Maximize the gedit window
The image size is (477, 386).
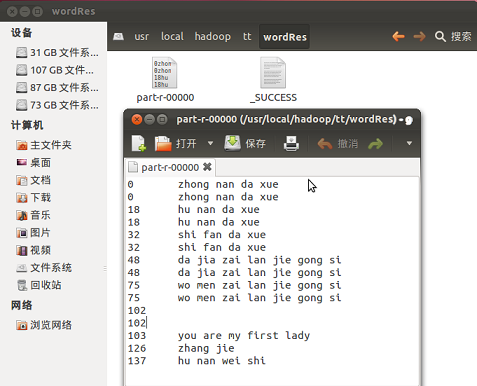(162, 119)
